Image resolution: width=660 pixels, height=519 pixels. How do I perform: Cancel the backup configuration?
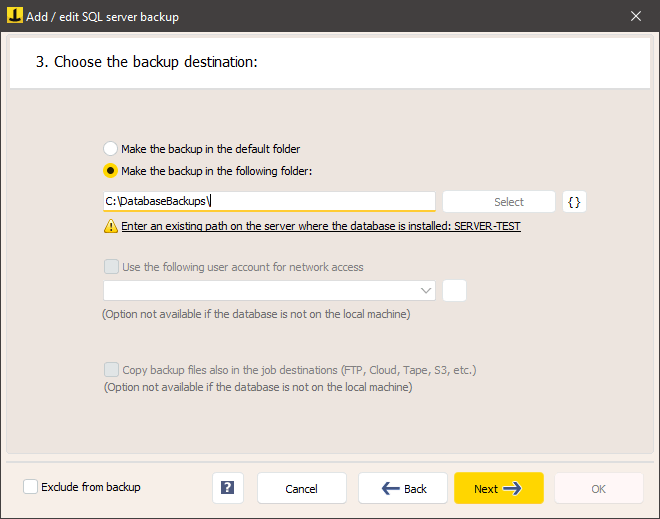point(302,488)
